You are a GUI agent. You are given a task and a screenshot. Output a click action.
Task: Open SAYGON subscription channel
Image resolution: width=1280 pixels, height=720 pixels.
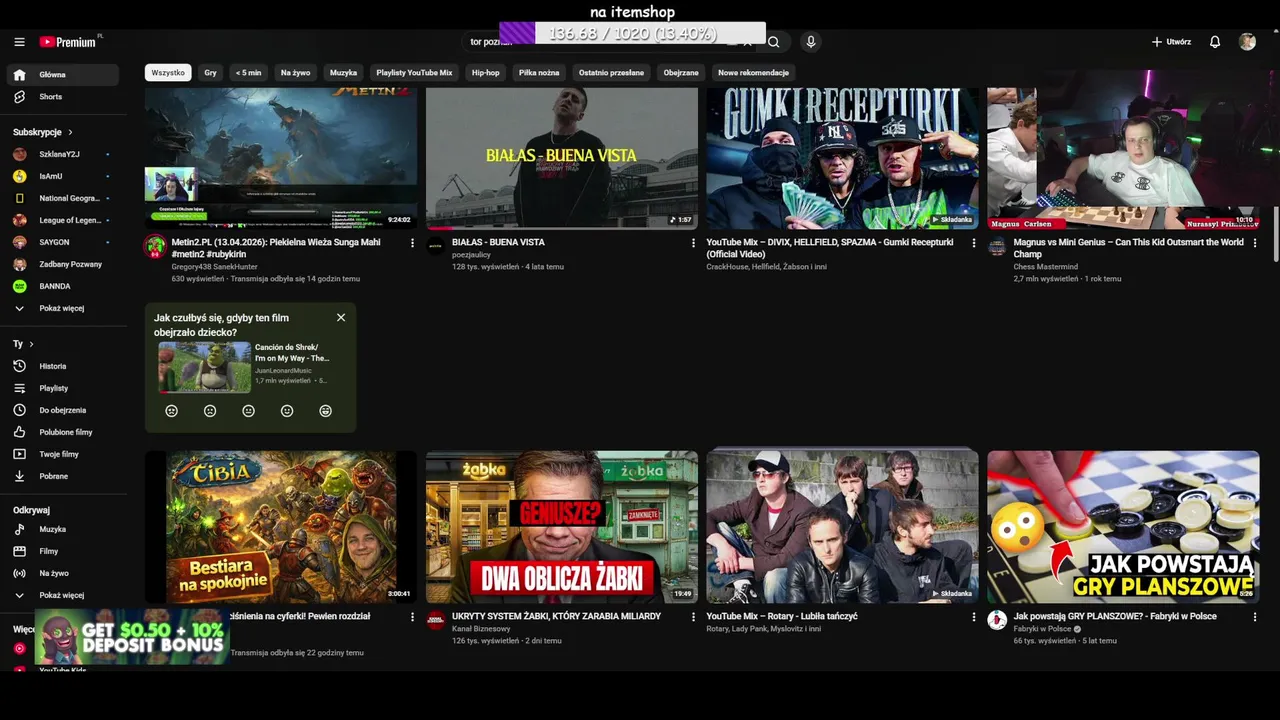[x=63, y=242]
